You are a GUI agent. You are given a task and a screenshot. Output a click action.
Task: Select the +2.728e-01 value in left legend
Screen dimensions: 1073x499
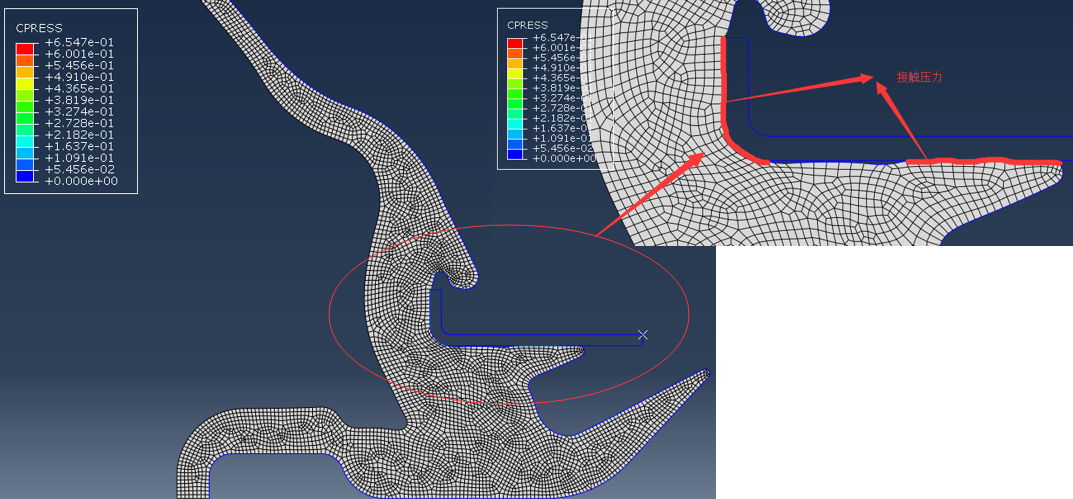click(x=79, y=123)
